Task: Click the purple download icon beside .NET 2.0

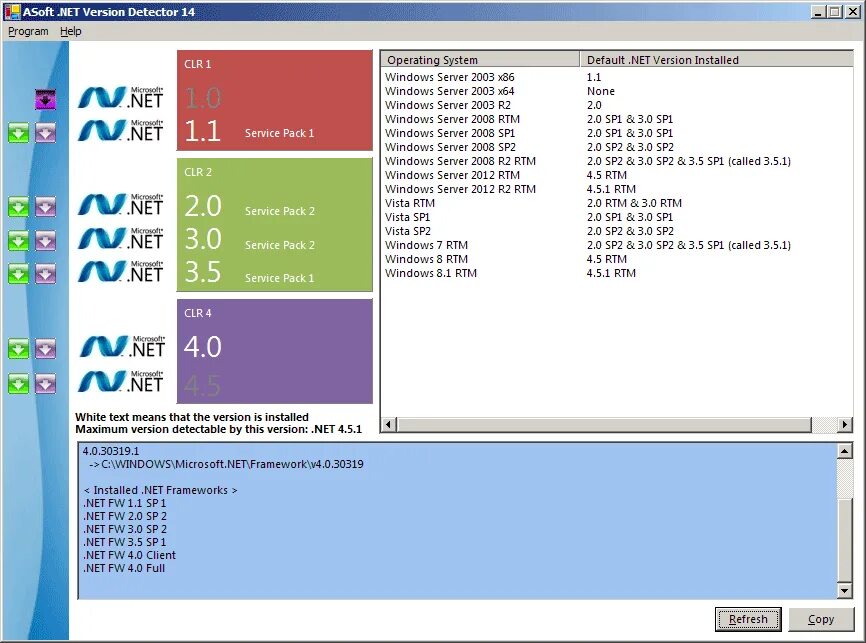Action: (x=45, y=207)
